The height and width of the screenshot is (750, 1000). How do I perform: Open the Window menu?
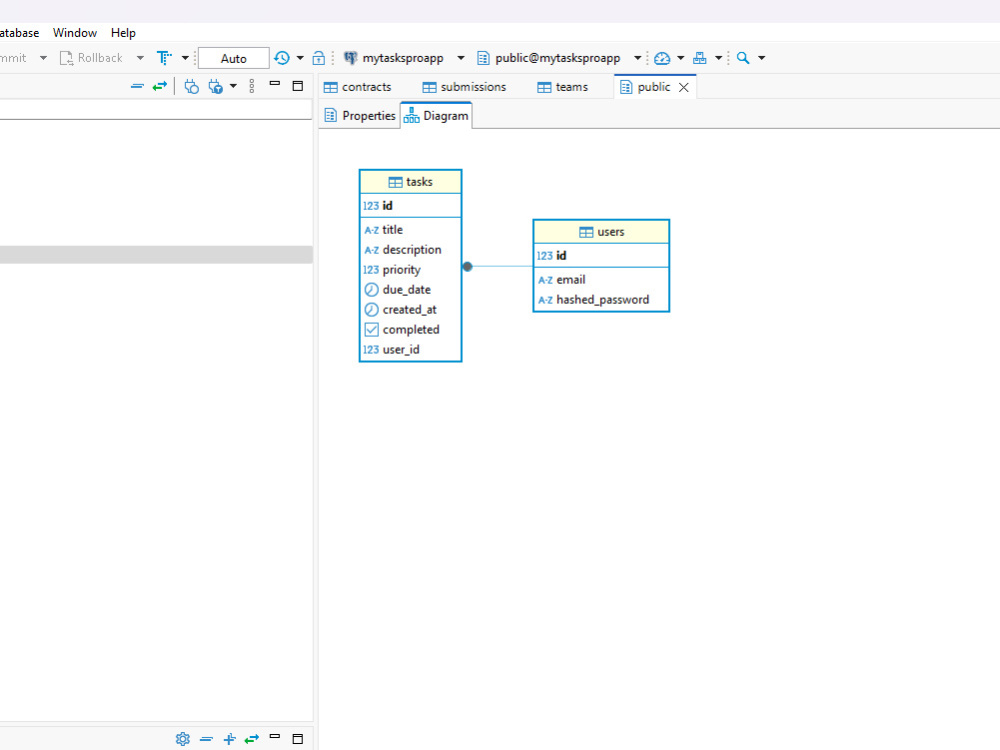[75, 33]
